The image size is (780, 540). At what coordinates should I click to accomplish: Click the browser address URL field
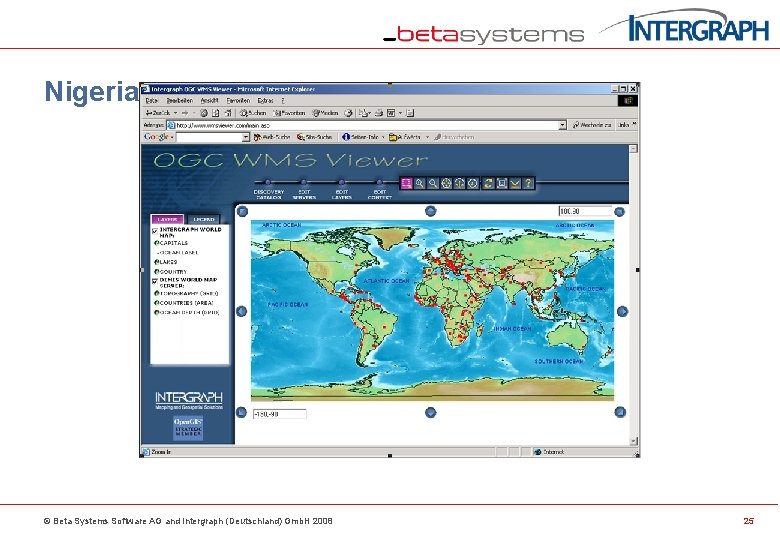tap(366, 125)
